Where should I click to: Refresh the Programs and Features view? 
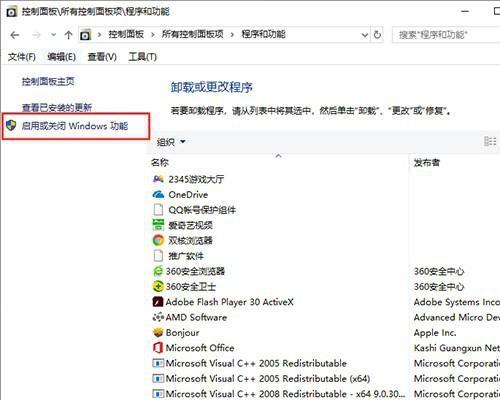pos(377,35)
